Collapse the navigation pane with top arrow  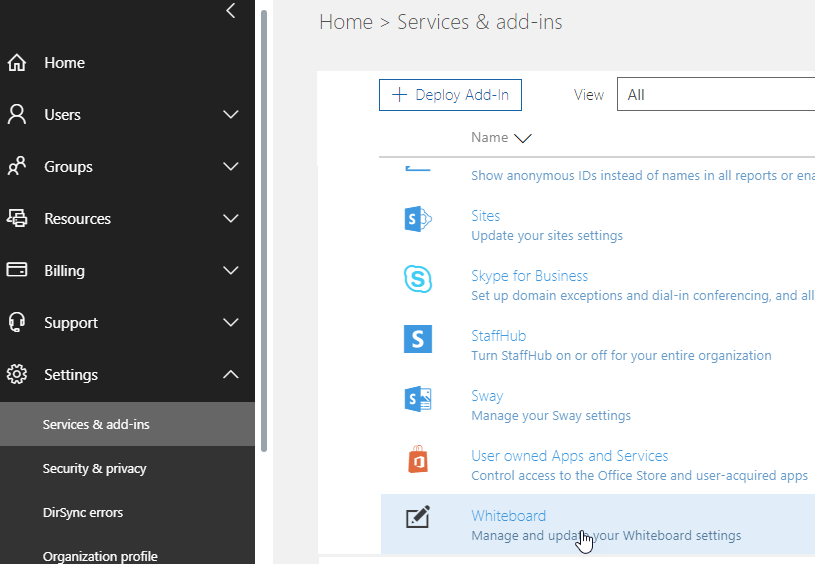click(x=231, y=12)
